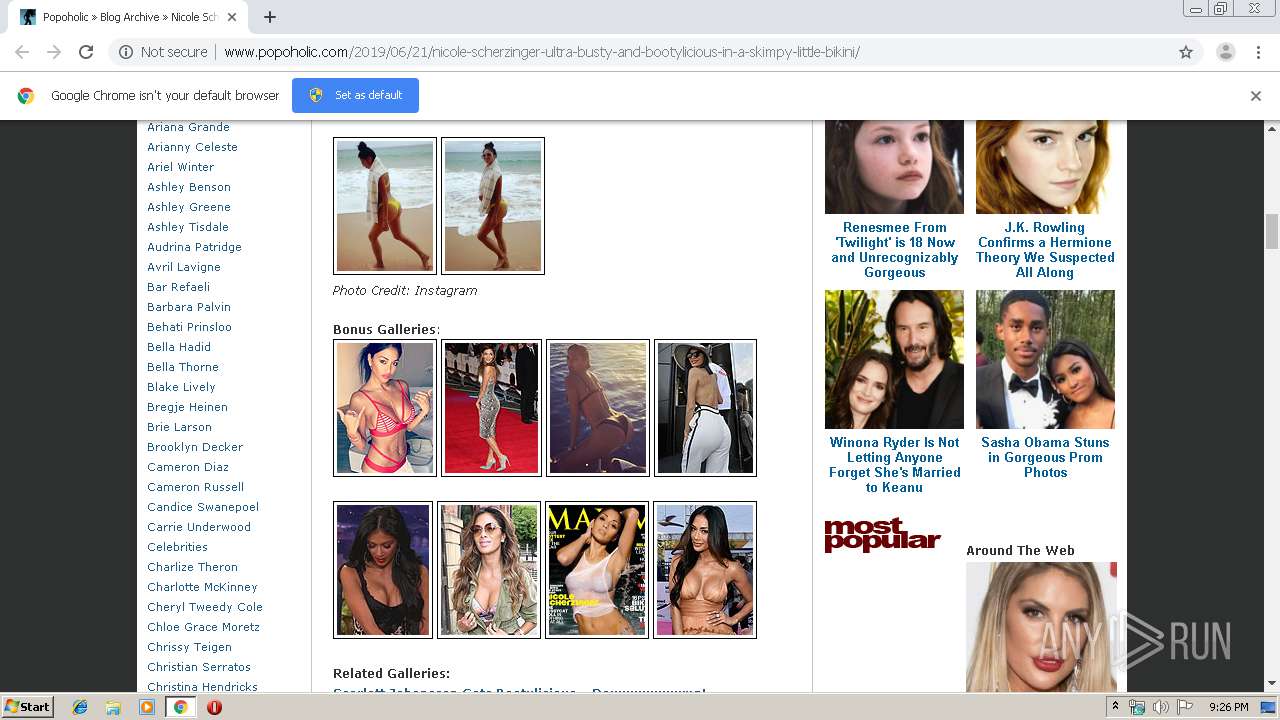Open the red carpet bonus gallery thumbnail
This screenshot has width=1280, height=720.
click(x=491, y=408)
